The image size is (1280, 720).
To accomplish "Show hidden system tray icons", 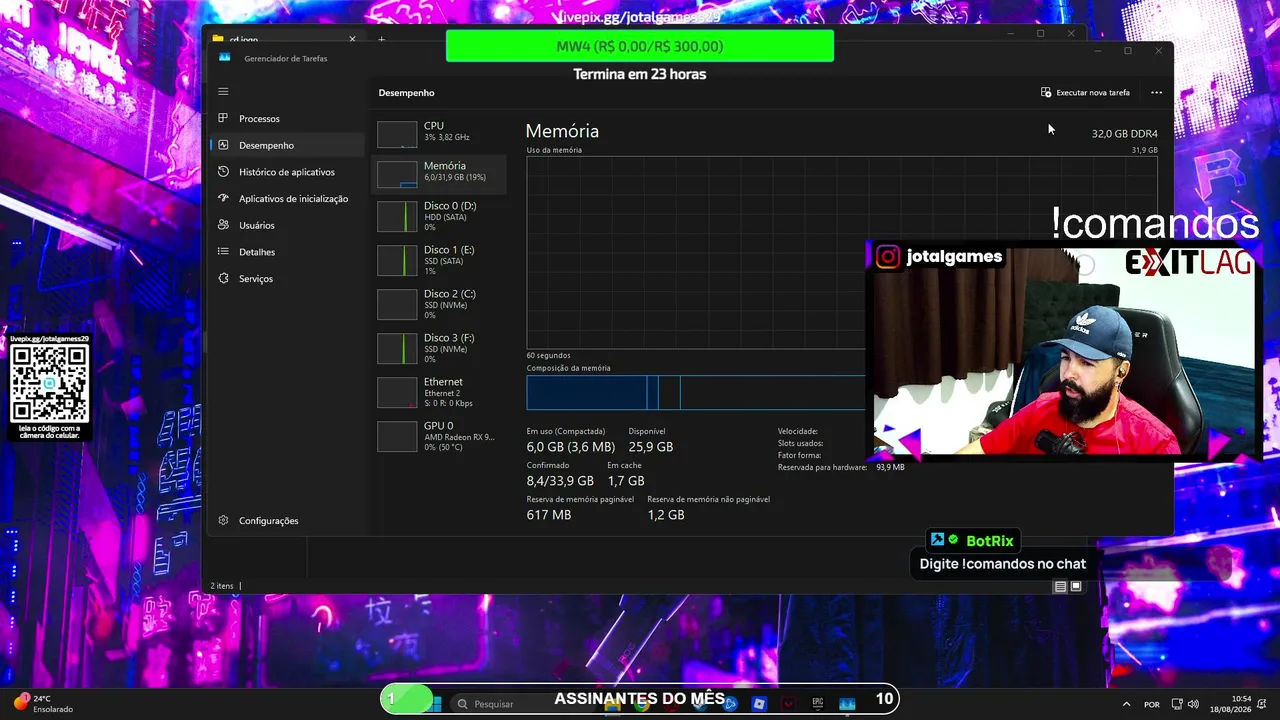I will tap(1126, 704).
